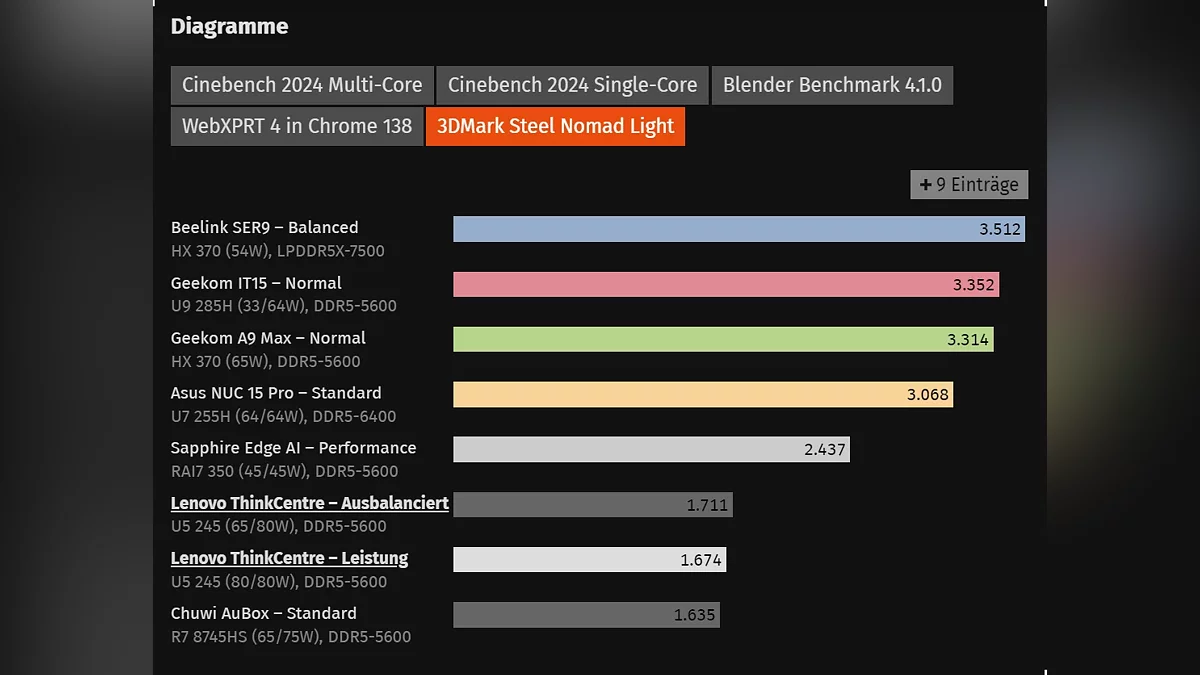Select the Blender Benchmark 4.1.0 tab
Screen dimensions: 1200x675
click(832, 85)
